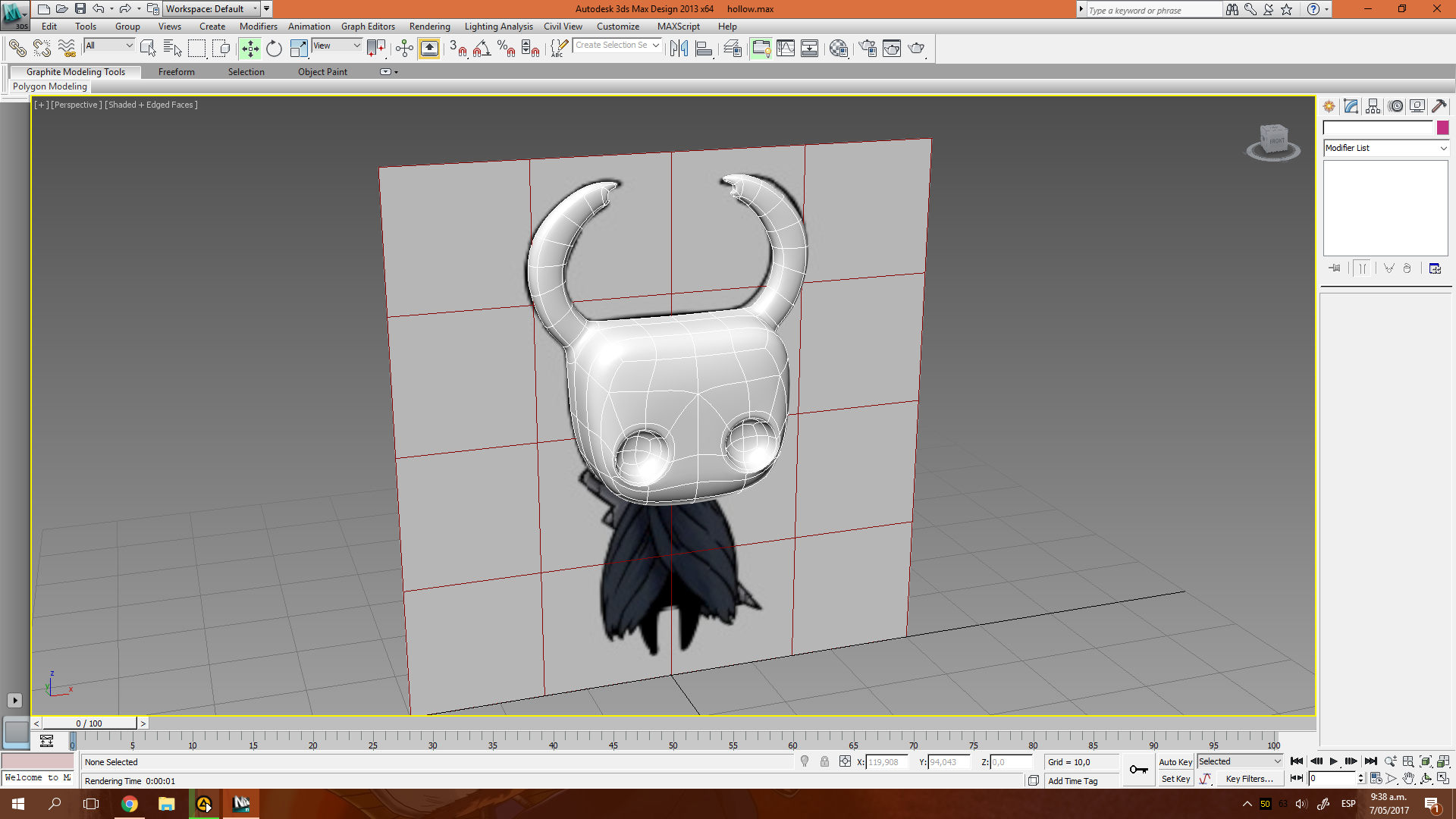Open the Workspace Default dropdown

pos(212,9)
